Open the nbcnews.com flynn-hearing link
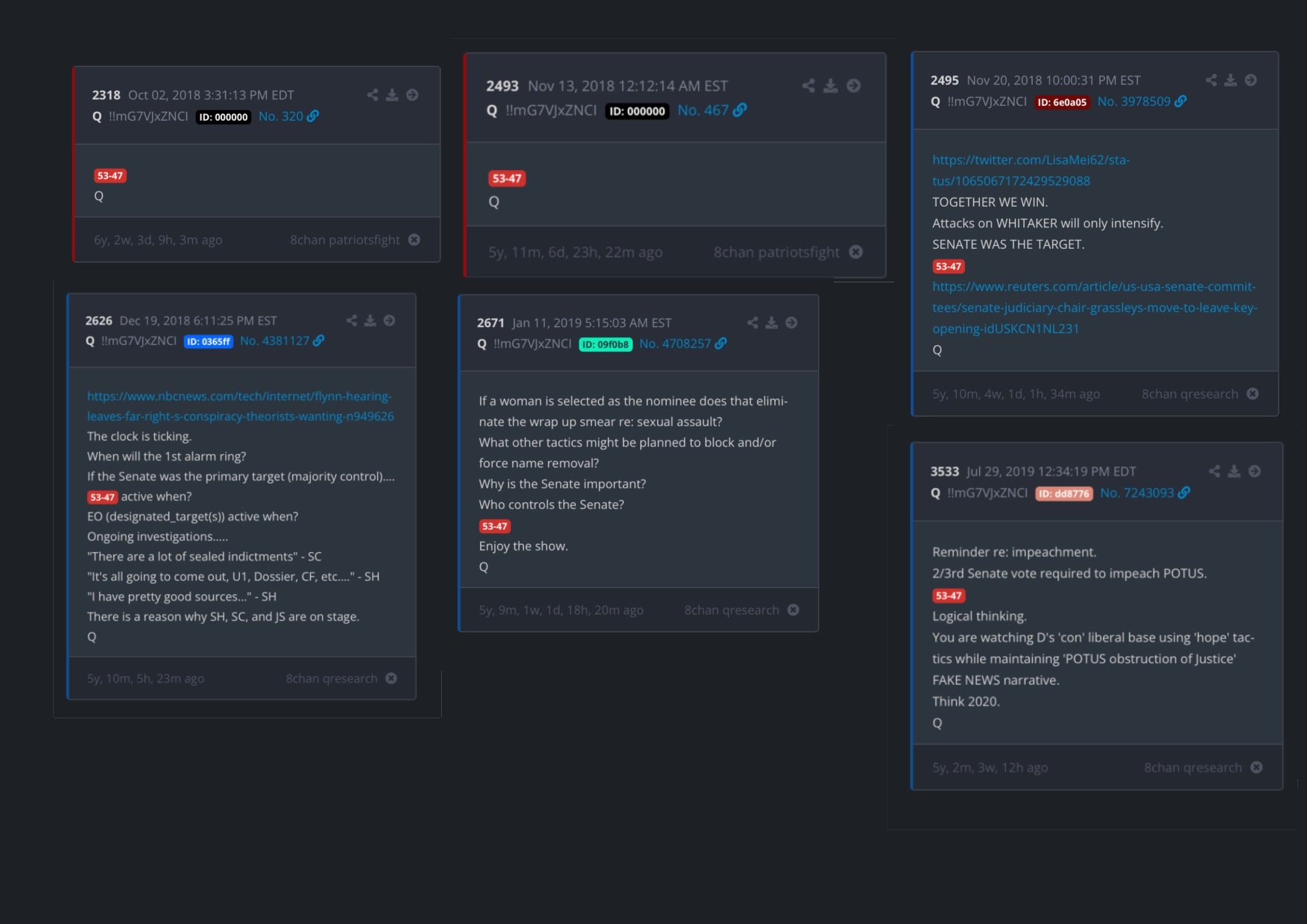Image resolution: width=1307 pixels, height=924 pixels. (241, 406)
